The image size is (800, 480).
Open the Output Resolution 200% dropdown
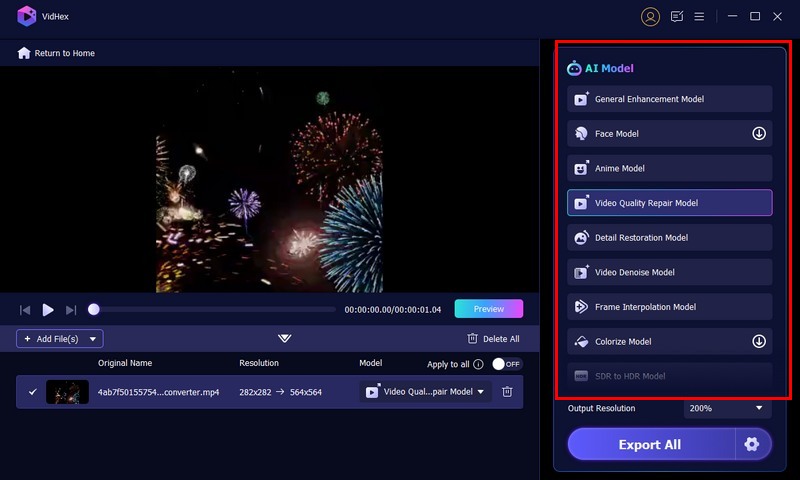727,408
